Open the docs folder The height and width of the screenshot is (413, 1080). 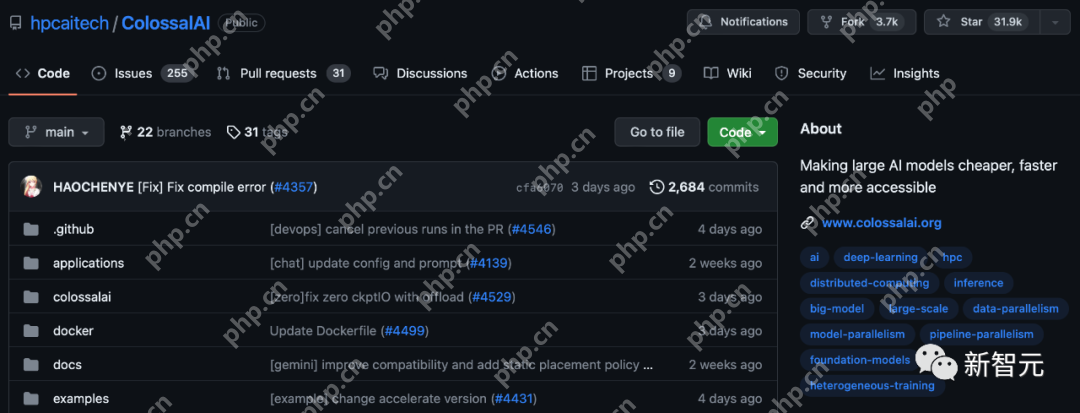[x=68, y=365]
